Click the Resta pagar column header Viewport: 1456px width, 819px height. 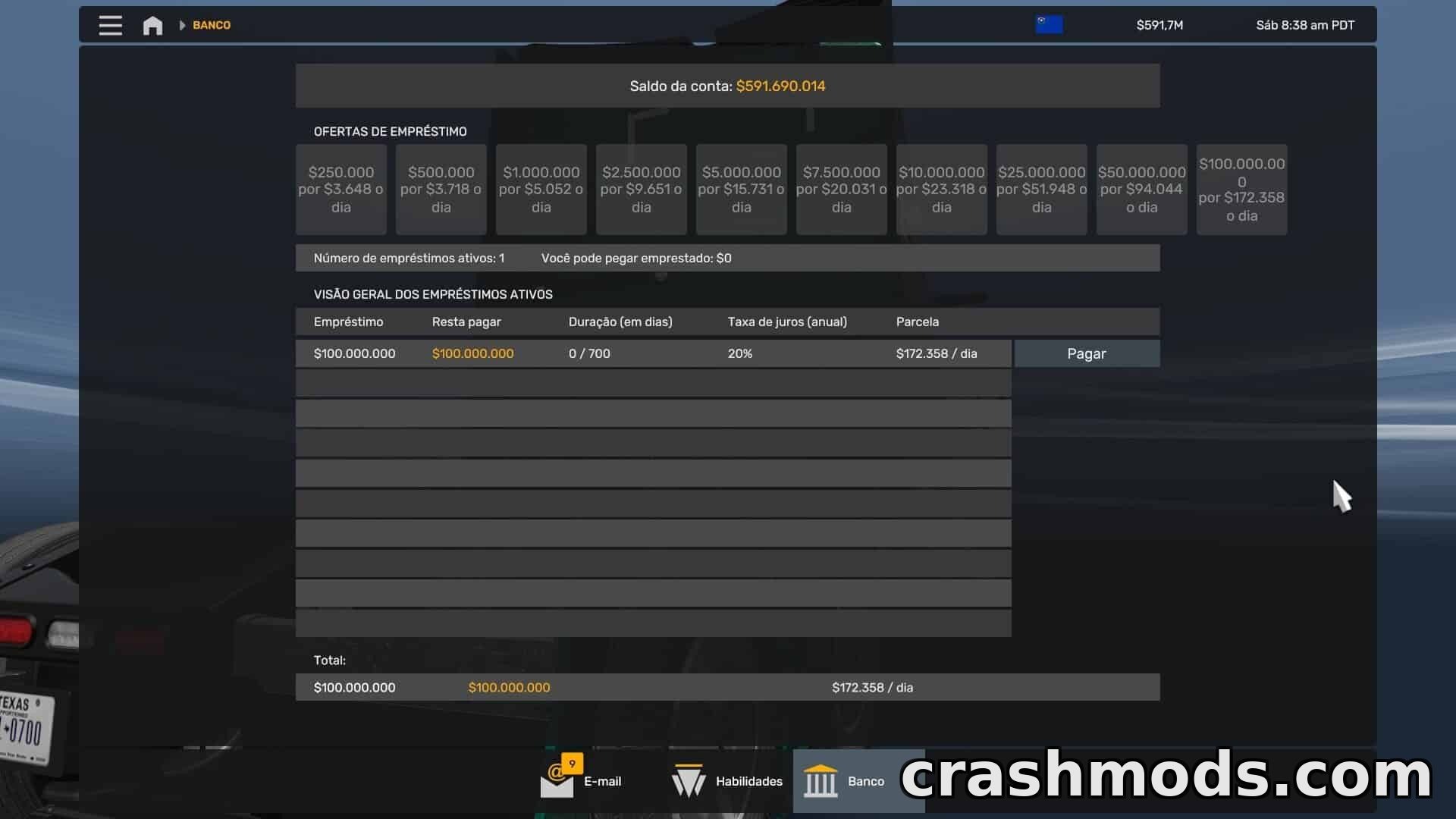click(x=466, y=322)
